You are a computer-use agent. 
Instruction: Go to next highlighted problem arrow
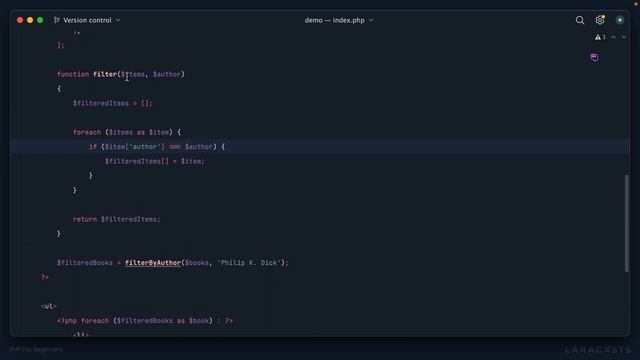pyautogui.click(x=624, y=37)
